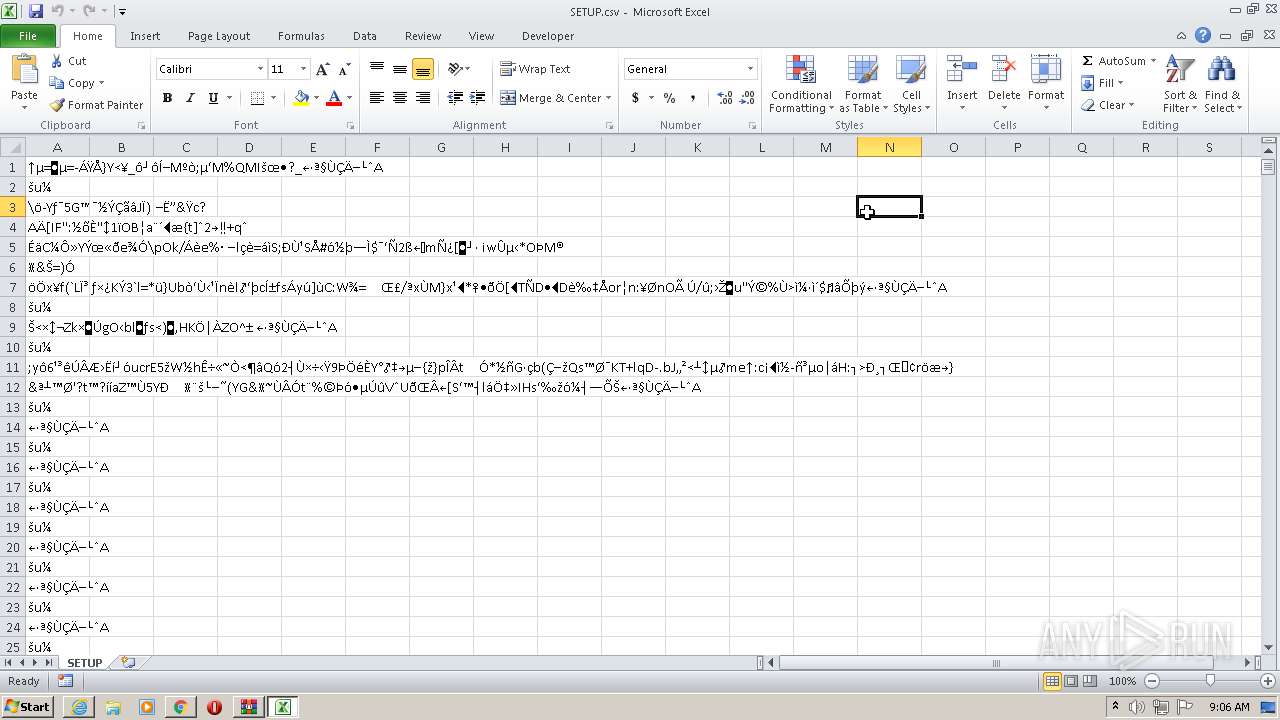The image size is (1280, 720).
Task: Launch Internet Explorer from taskbar
Action: 79,707
